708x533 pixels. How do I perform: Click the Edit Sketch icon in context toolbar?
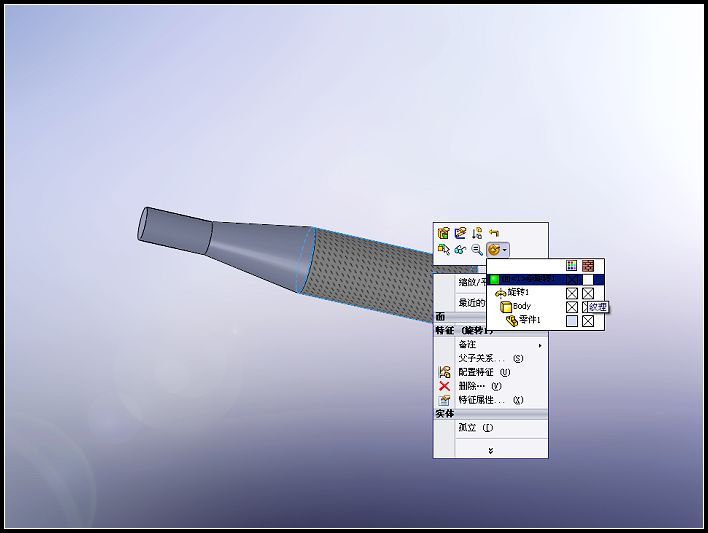[460, 233]
